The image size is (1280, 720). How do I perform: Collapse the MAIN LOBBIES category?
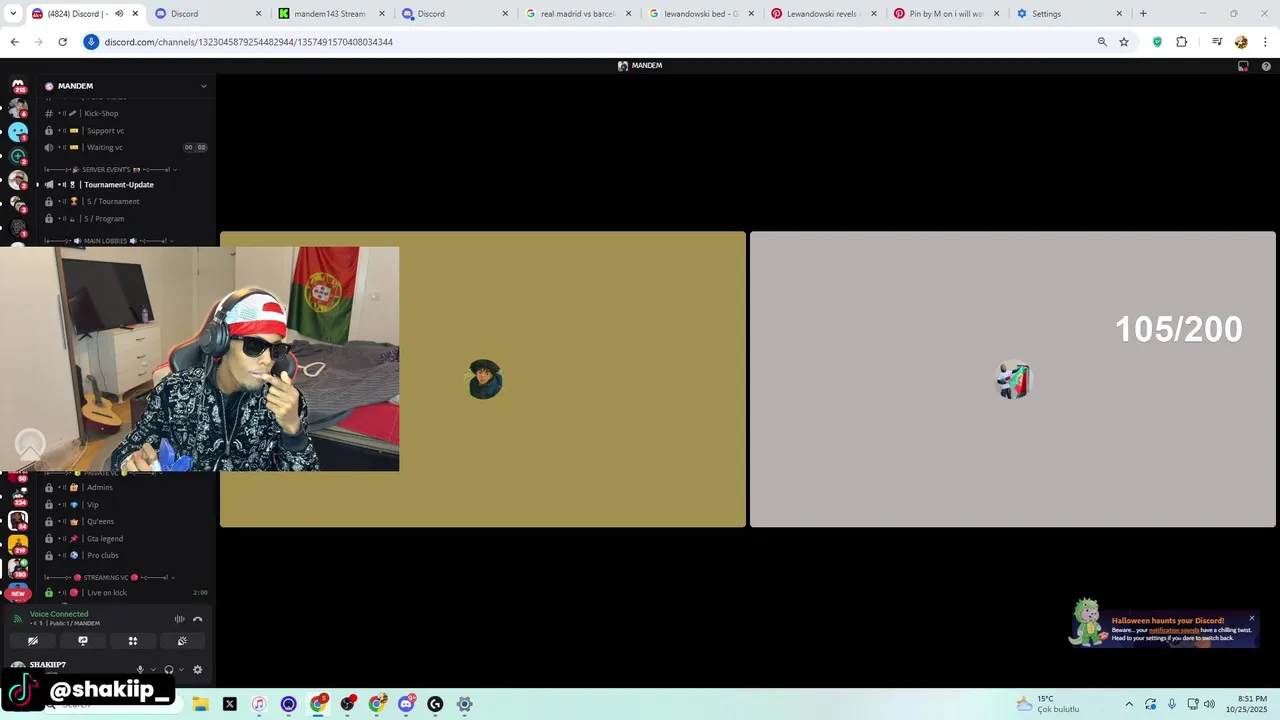tap(110, 241)
